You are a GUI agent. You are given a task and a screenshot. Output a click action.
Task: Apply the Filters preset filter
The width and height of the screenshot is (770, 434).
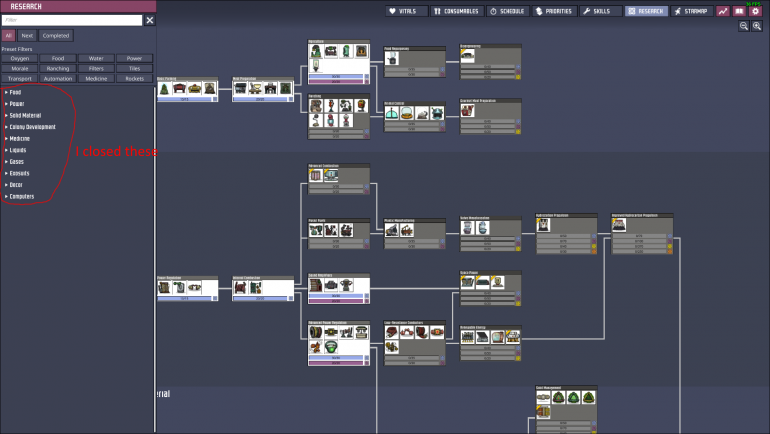point(96,68)
